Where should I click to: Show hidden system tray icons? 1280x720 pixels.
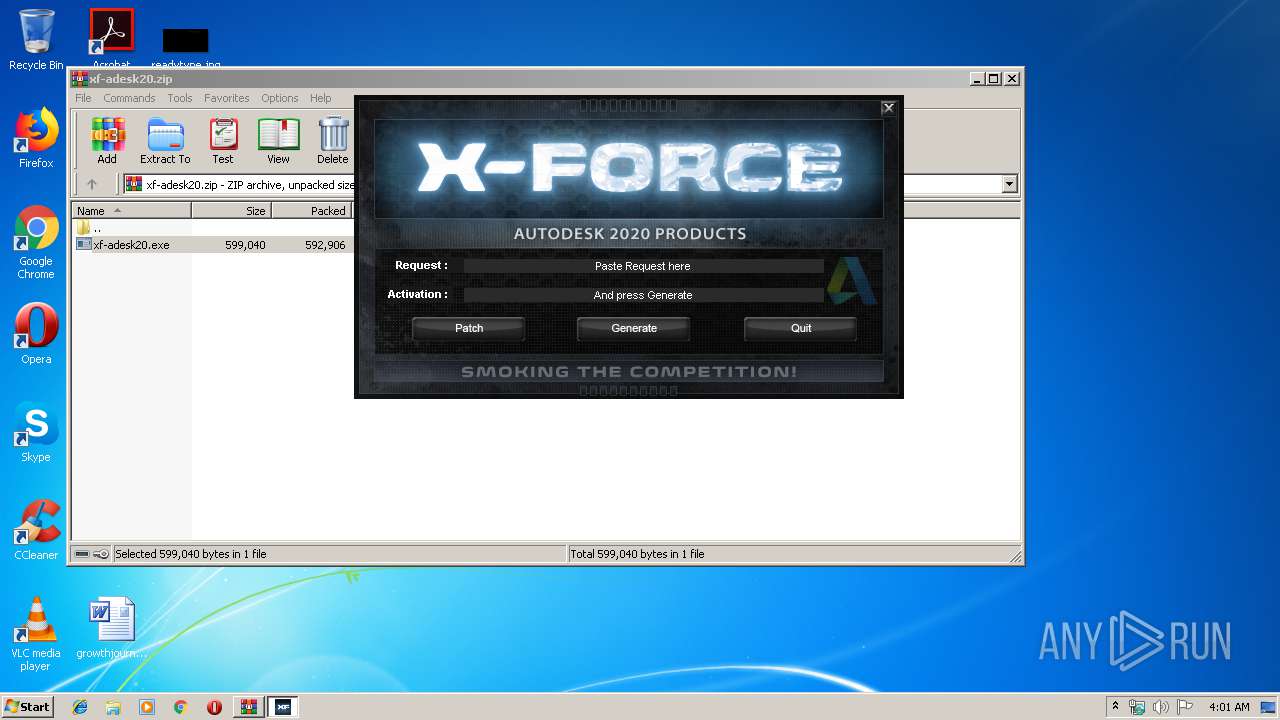click(1115, 707)
